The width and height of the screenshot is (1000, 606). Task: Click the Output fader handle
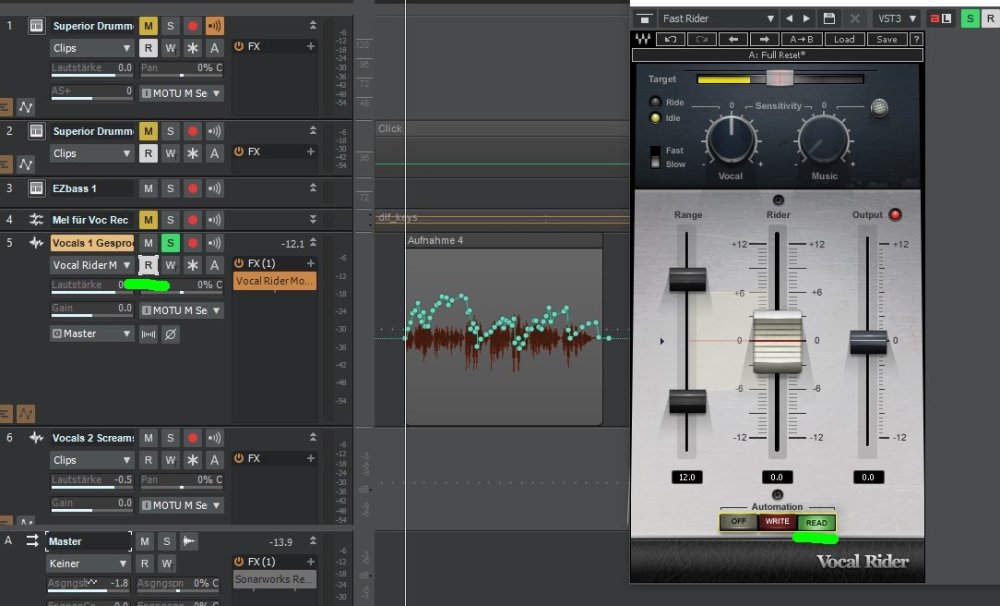click(x=868, y=343)
